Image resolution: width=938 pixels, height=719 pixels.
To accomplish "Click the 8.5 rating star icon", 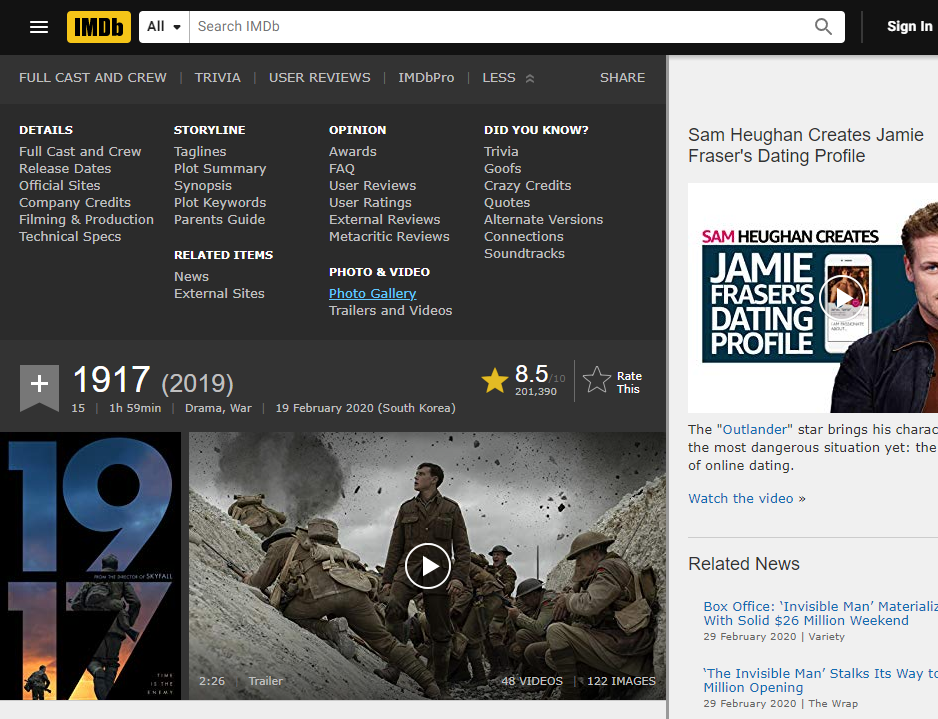I will point(495,380).
